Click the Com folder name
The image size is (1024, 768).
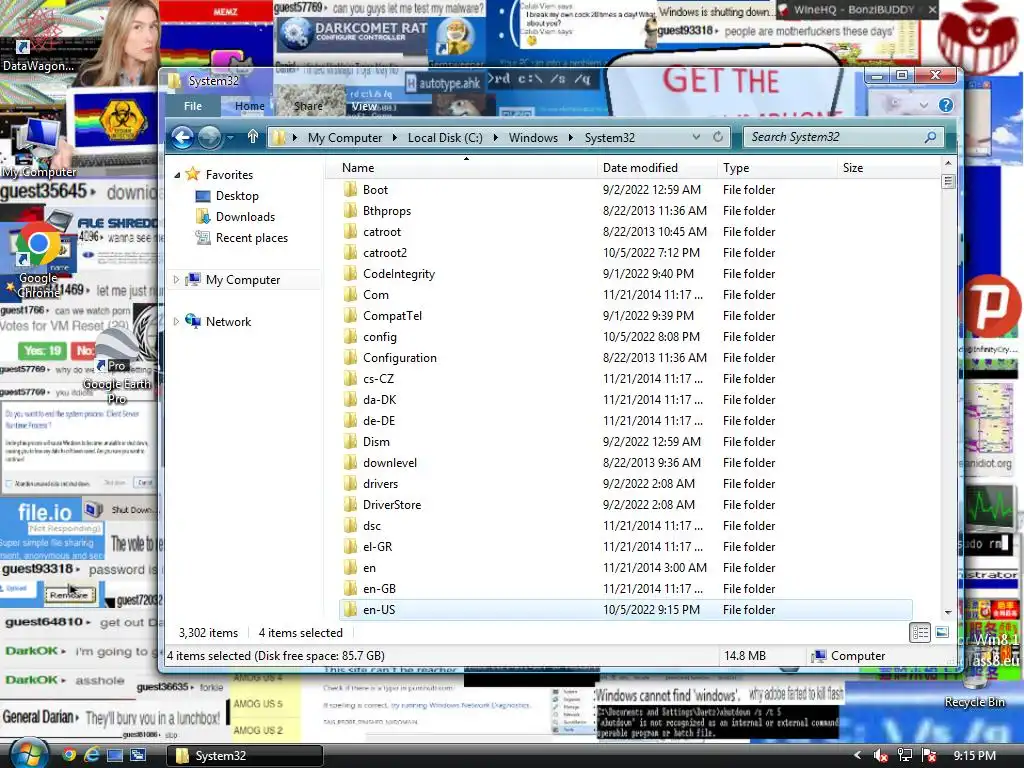[376, 295]
